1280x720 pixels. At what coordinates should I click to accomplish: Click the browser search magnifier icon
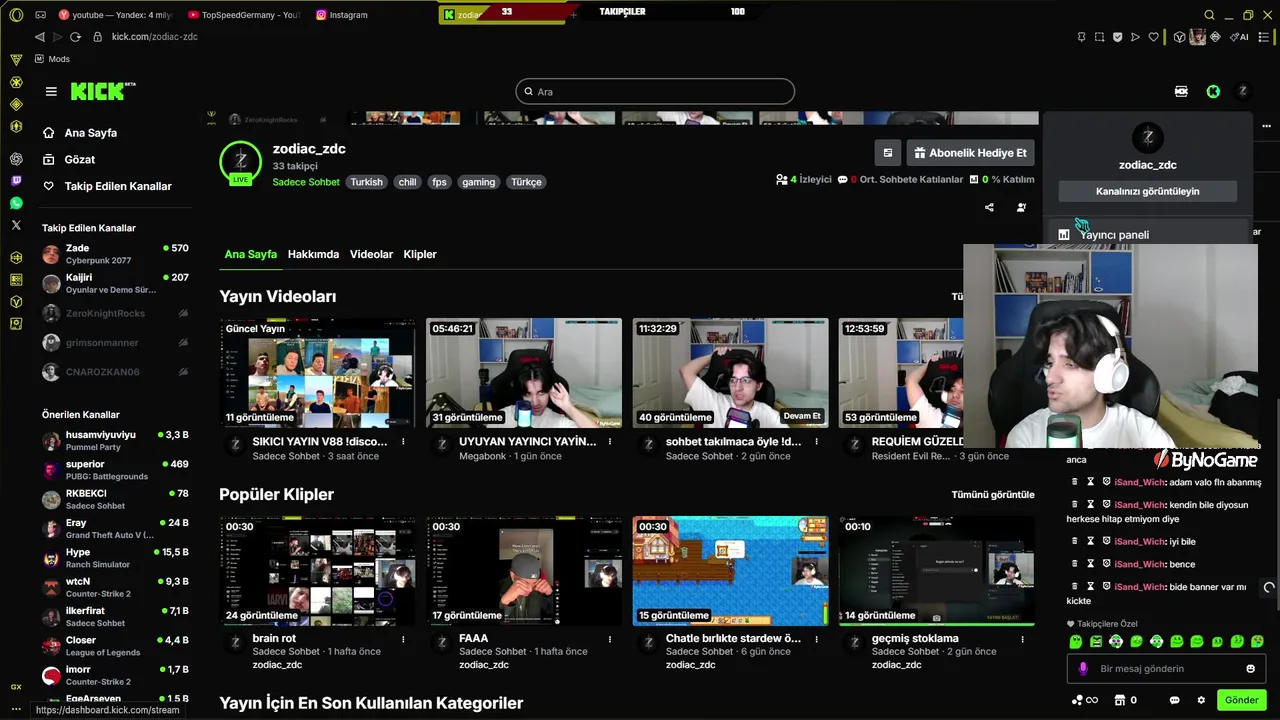pyautogui.click(x=1209, y=15)
